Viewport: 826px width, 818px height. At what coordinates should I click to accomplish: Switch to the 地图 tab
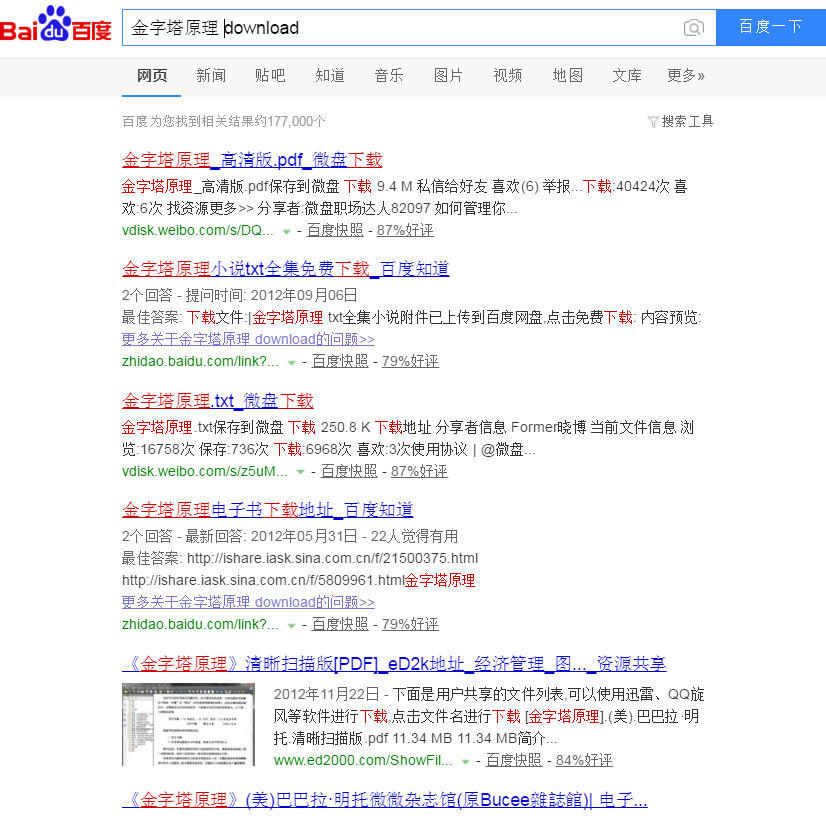coord(567,76)
